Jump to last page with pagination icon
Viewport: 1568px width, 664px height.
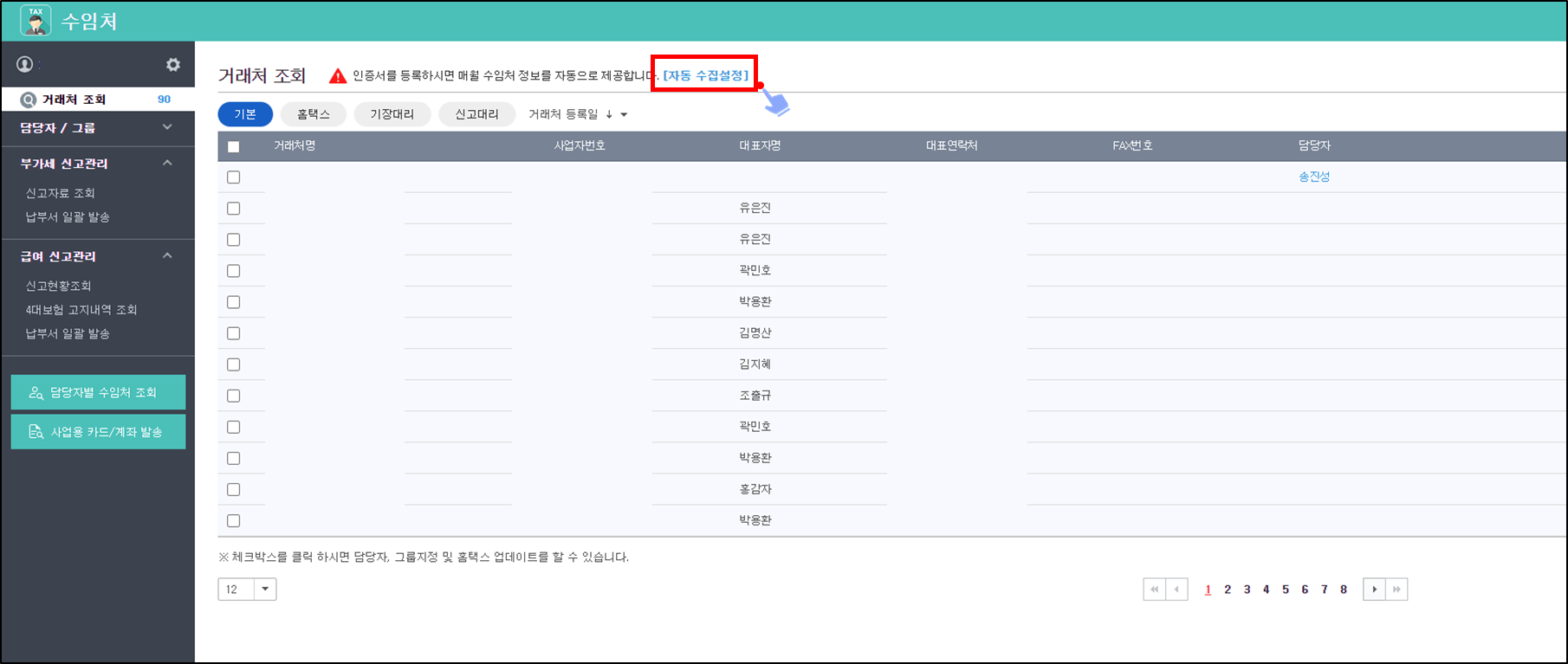point(1396,590)
